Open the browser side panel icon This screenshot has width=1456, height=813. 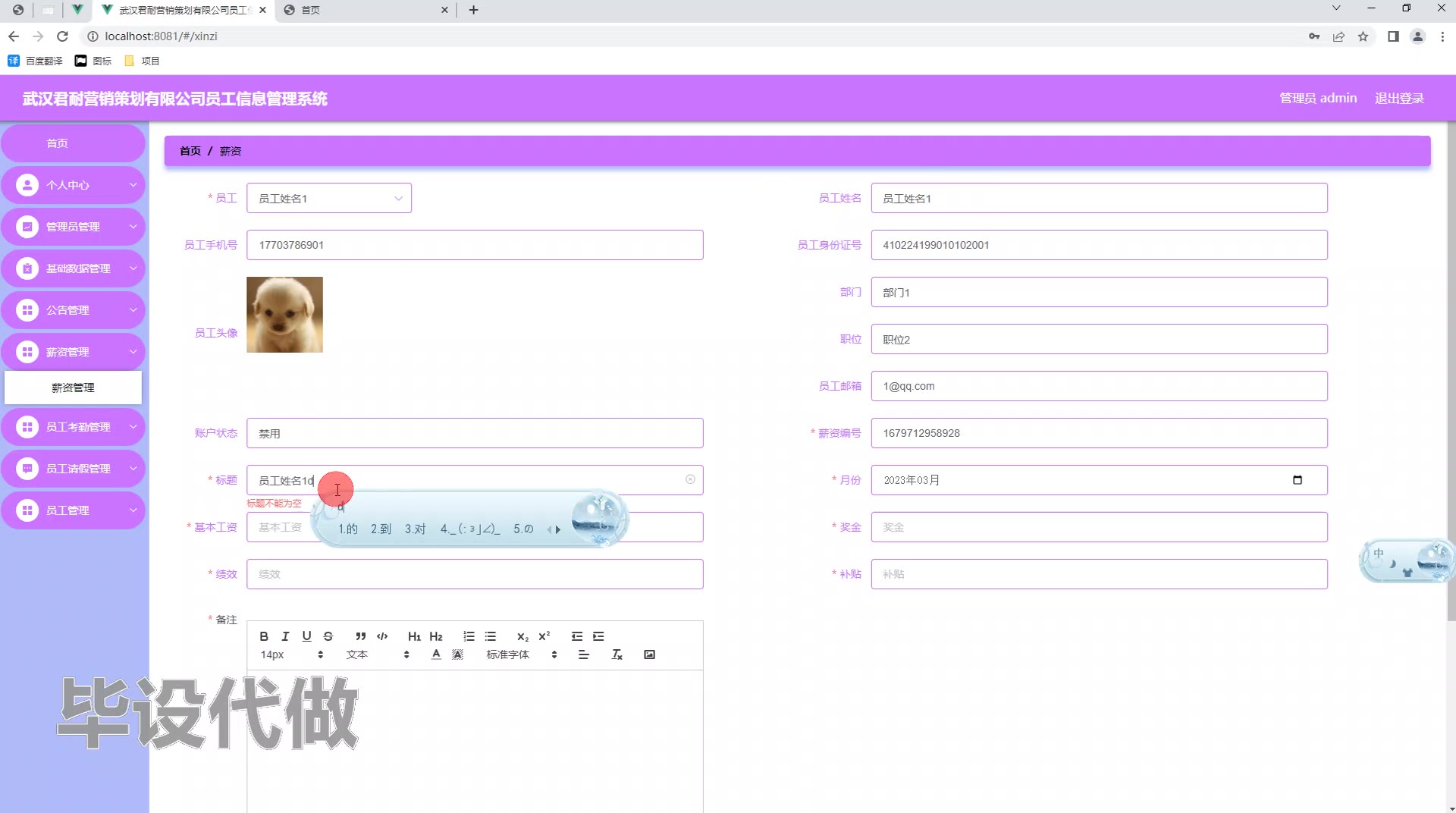[1393, 36]
